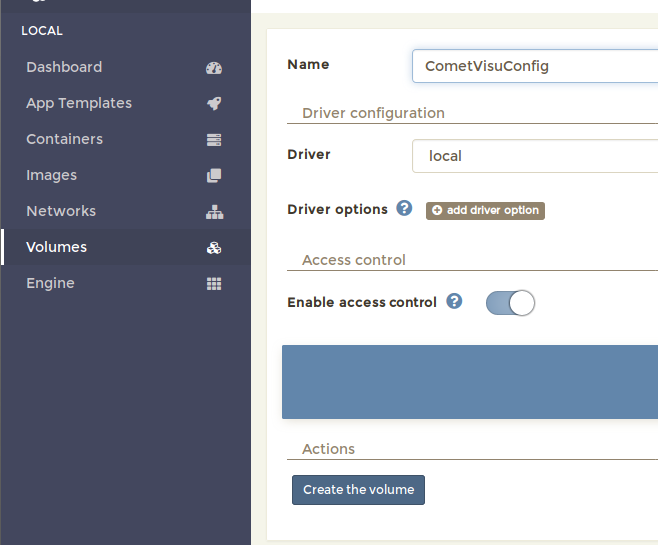Click the Networks sitemap icon
658x545 pixels.
[x=213, y=212]
